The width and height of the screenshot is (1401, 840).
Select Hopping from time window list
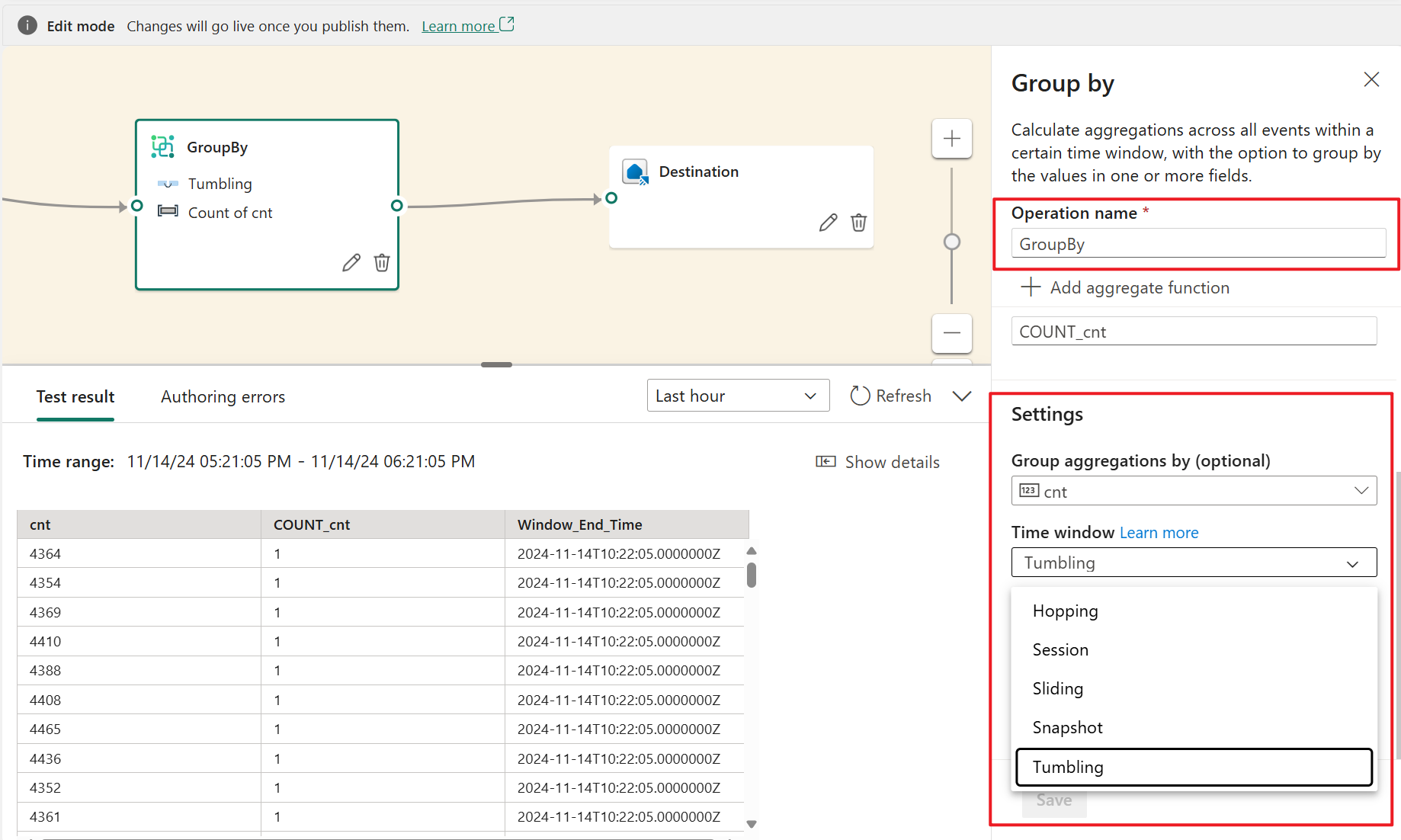[x=1065, y=611]
